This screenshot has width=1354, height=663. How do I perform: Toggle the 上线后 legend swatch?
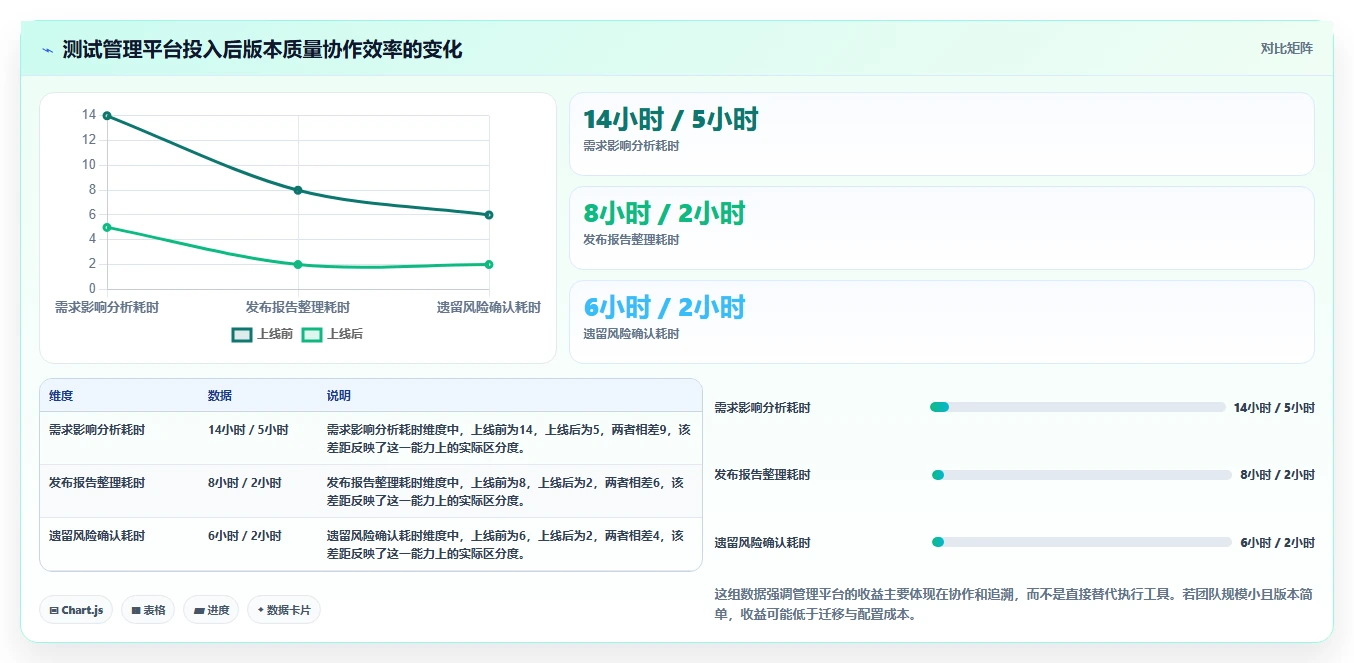point(312,334)
